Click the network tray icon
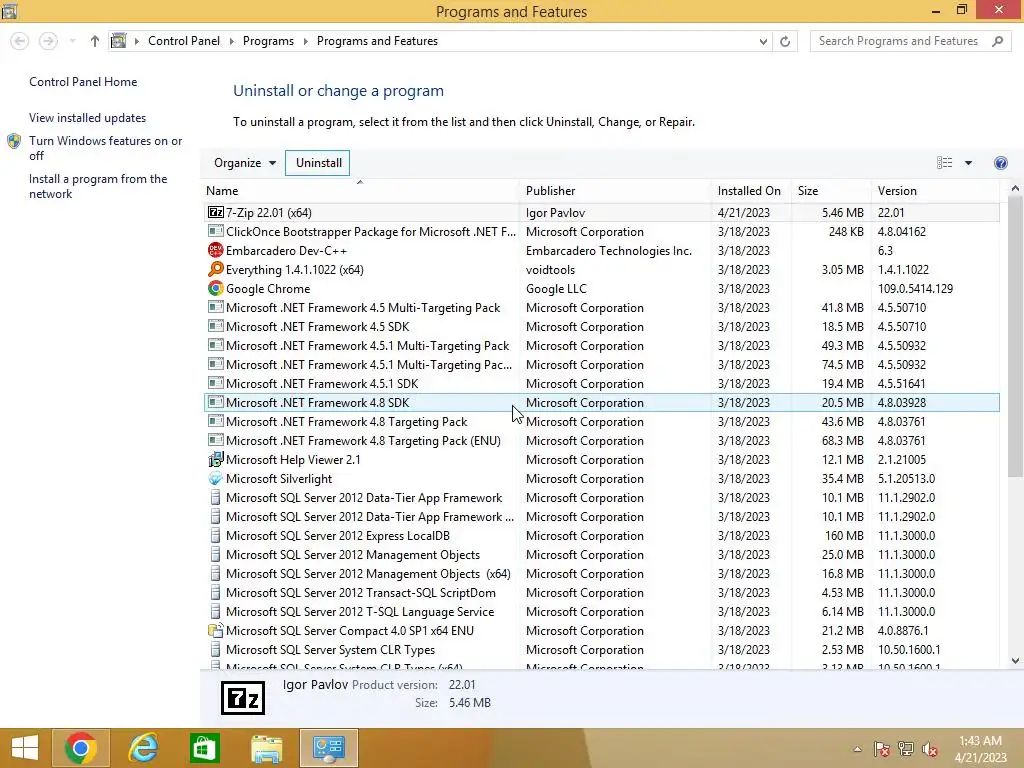The image size is (1024, 768). pos(906,749)
